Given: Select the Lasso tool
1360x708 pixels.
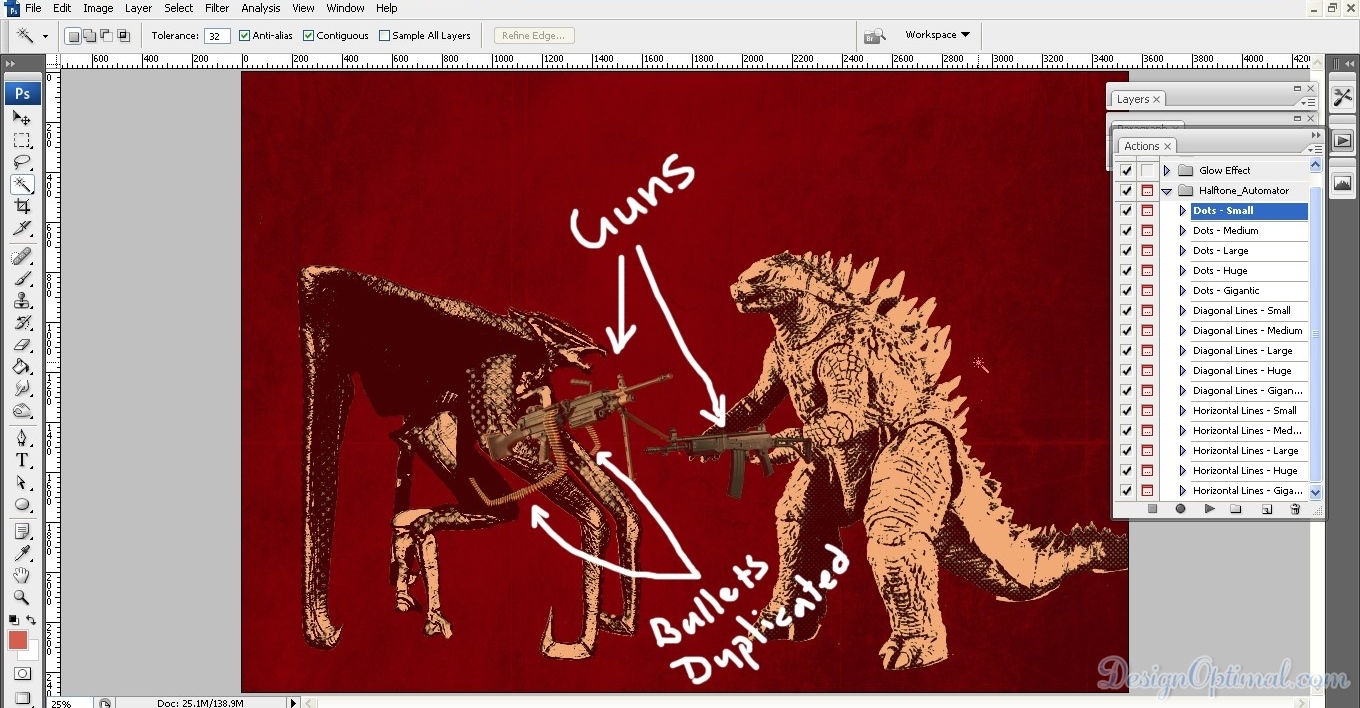Looking at the screenshot, I should pyautogui.click(x=22, y=162).
